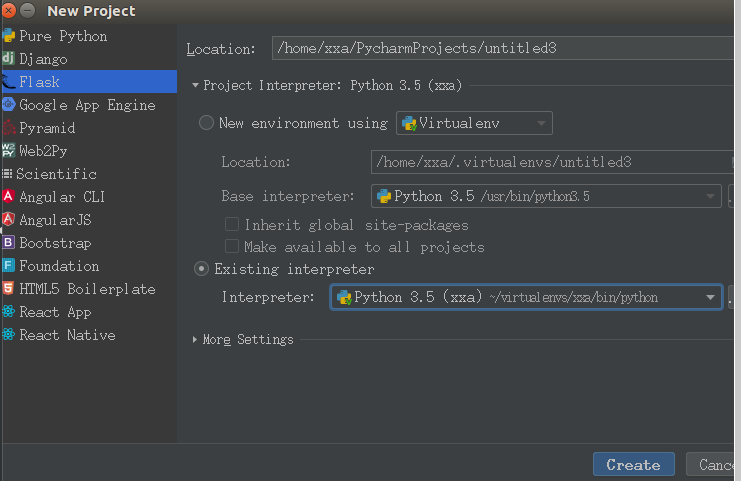Expand the More Settings section

tap(195, 340)
